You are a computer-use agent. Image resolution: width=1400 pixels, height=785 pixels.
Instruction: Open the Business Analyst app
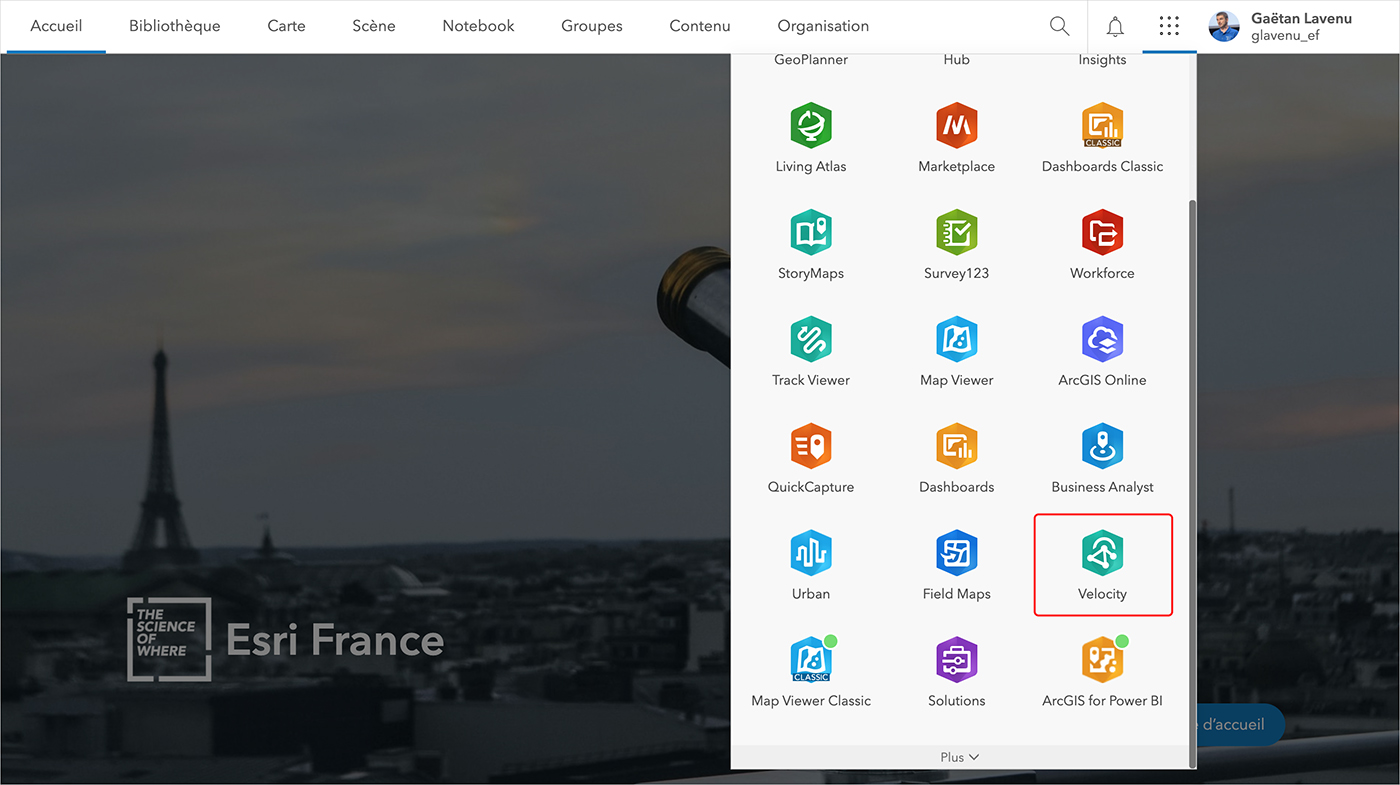(x=1102, y=459)
